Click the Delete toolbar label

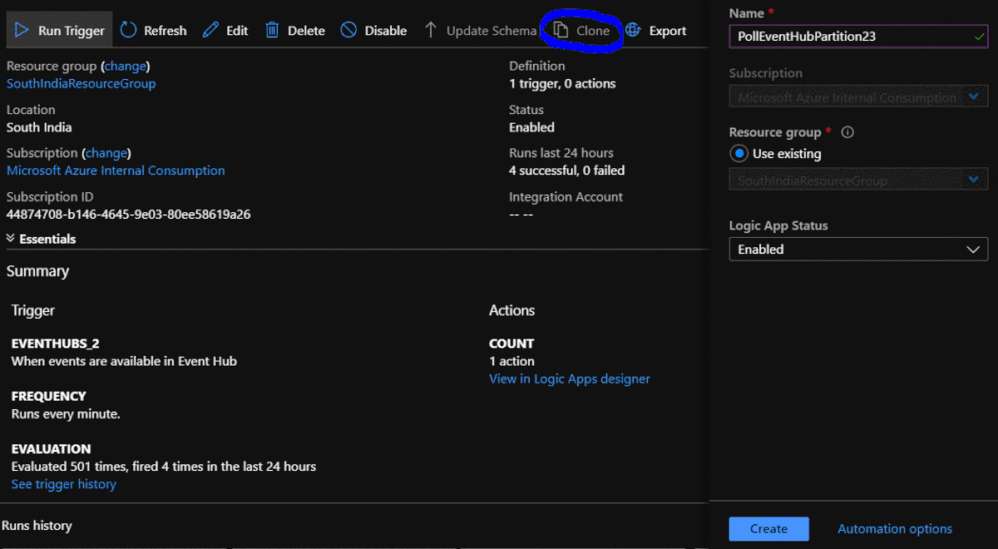306,31
